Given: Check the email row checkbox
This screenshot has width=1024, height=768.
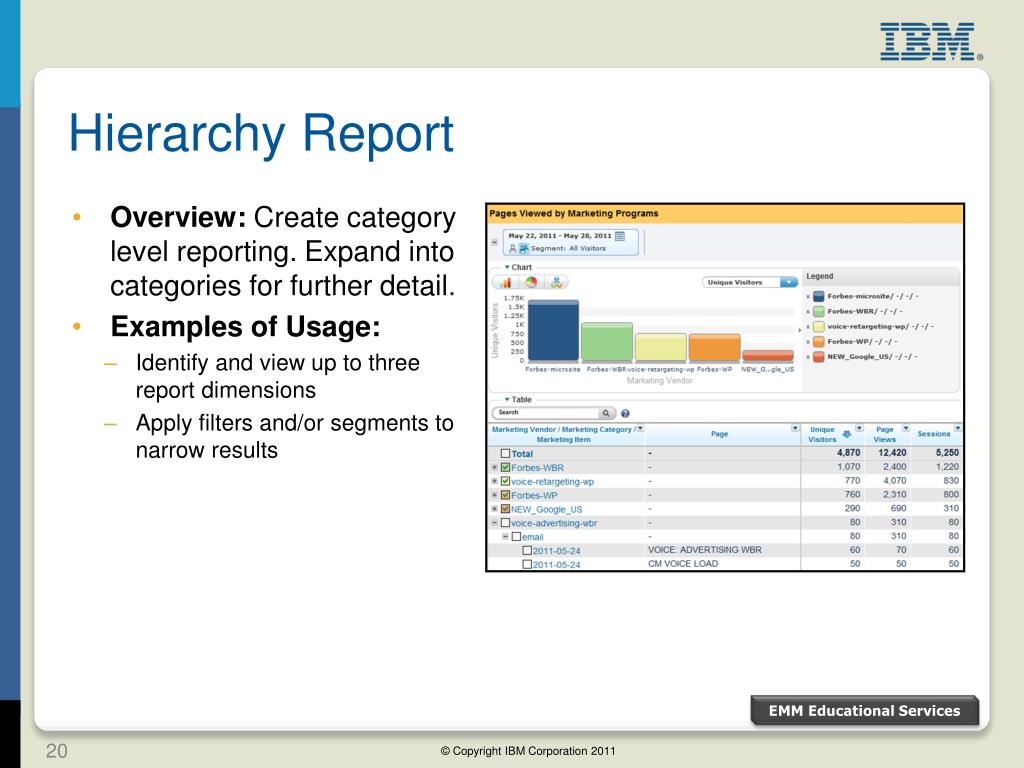Looking at the screenshot, I should [516, 536].
